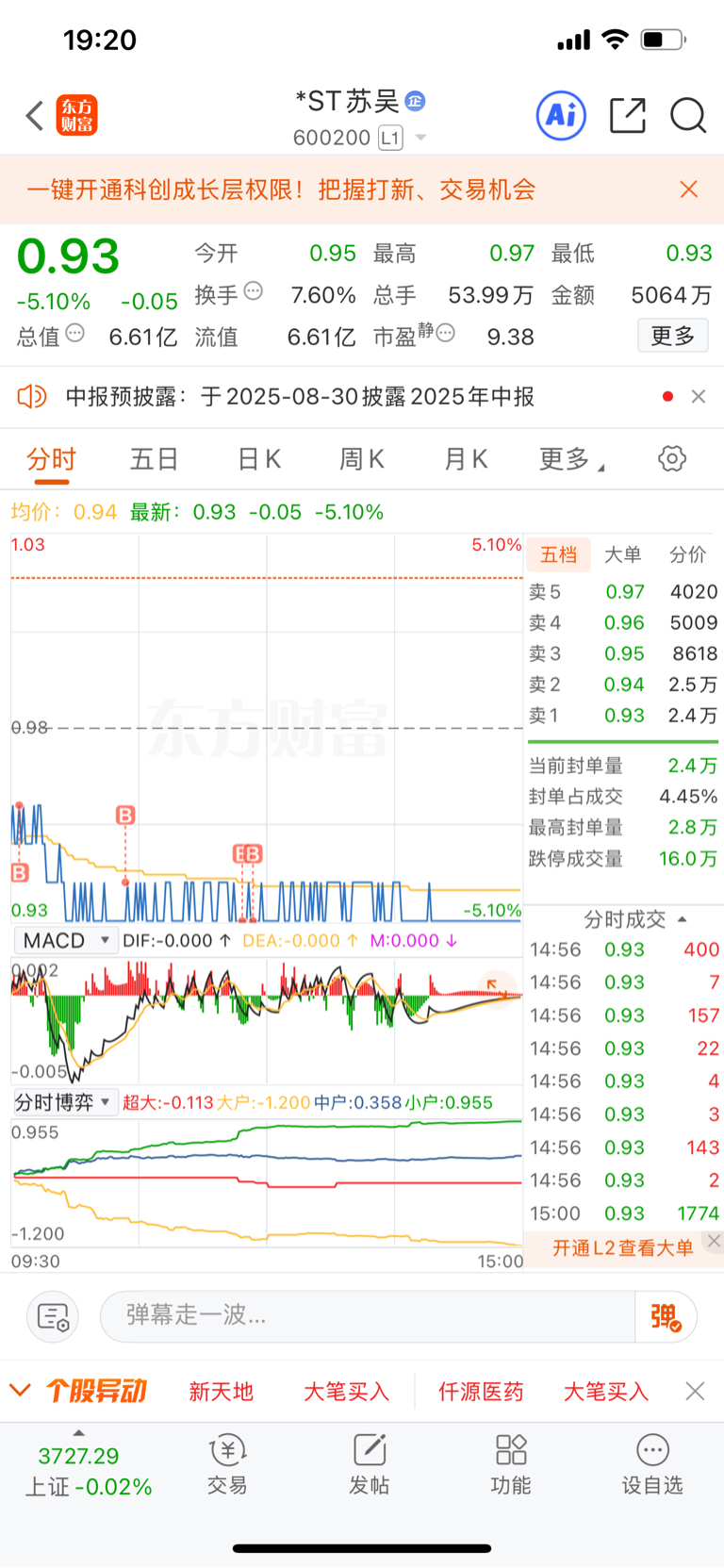Tap the first B marker on chart

pyautogui.click(x=20, y=873)
